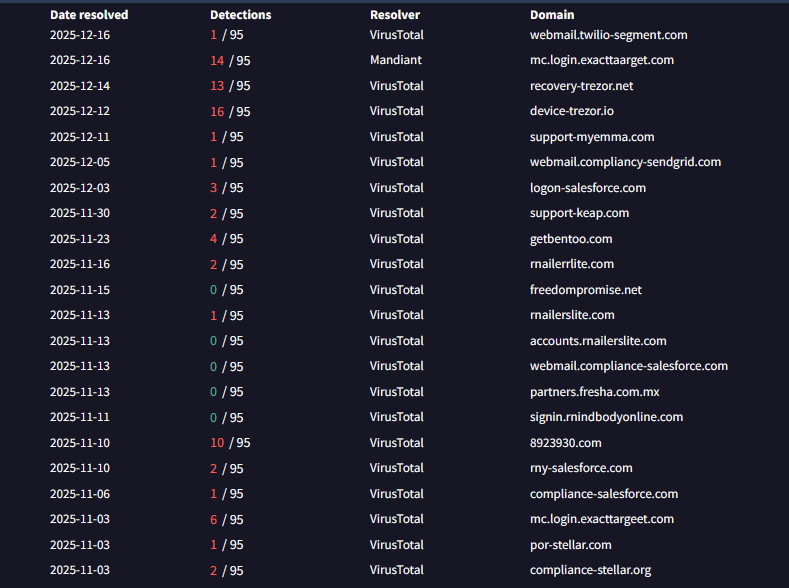Viewport: 789px width, 588px height.
Task: Click the getbentoo.com domain
Action: [571, 239]
